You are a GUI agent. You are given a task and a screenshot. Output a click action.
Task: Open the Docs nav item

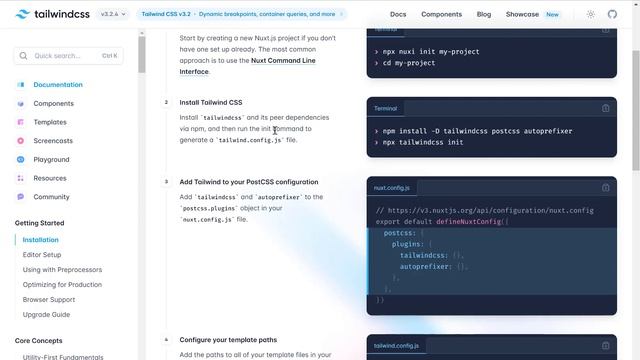398,14
